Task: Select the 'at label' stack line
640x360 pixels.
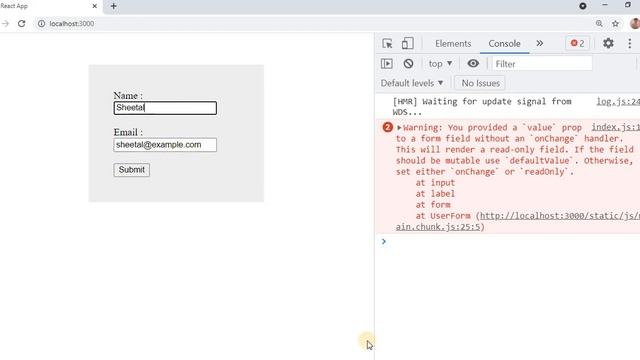Action: (435, 193)
